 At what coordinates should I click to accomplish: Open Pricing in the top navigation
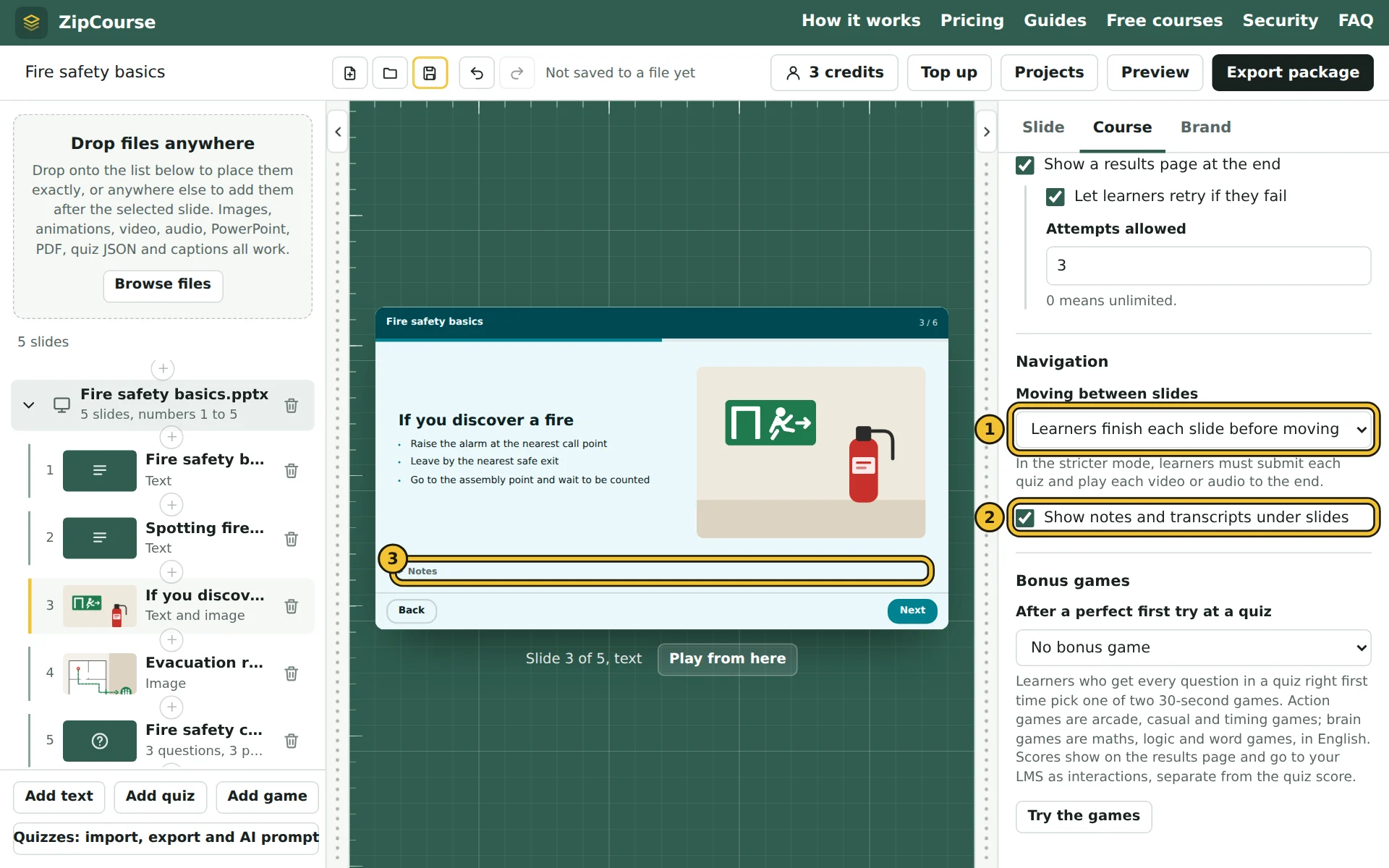click(x=972, y=21)
